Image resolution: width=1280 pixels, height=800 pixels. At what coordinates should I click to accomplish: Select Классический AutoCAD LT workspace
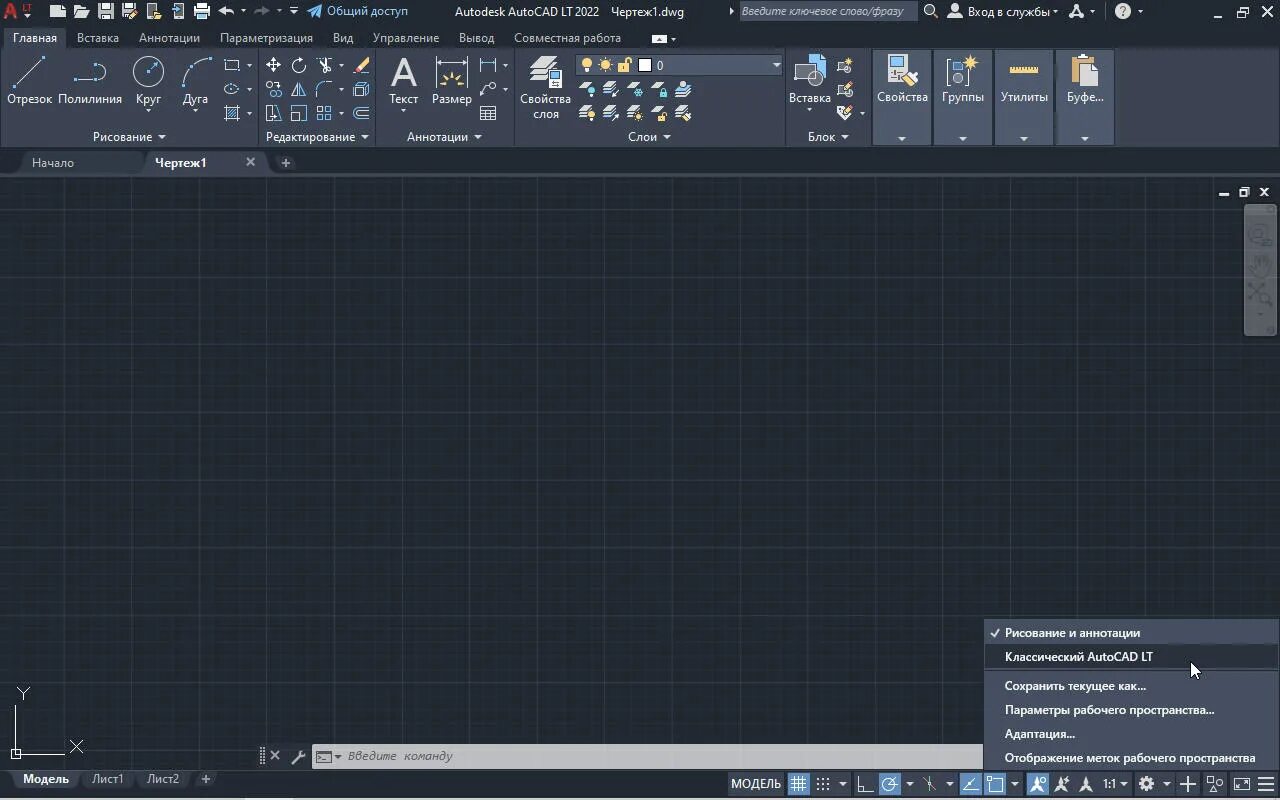pyautogui.click(x=1131, y=657)
